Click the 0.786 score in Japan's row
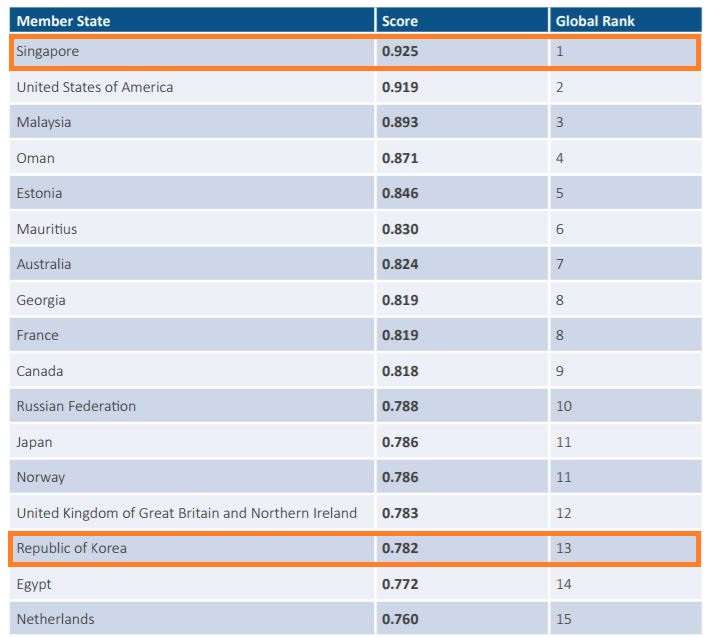 coord(400,442)
